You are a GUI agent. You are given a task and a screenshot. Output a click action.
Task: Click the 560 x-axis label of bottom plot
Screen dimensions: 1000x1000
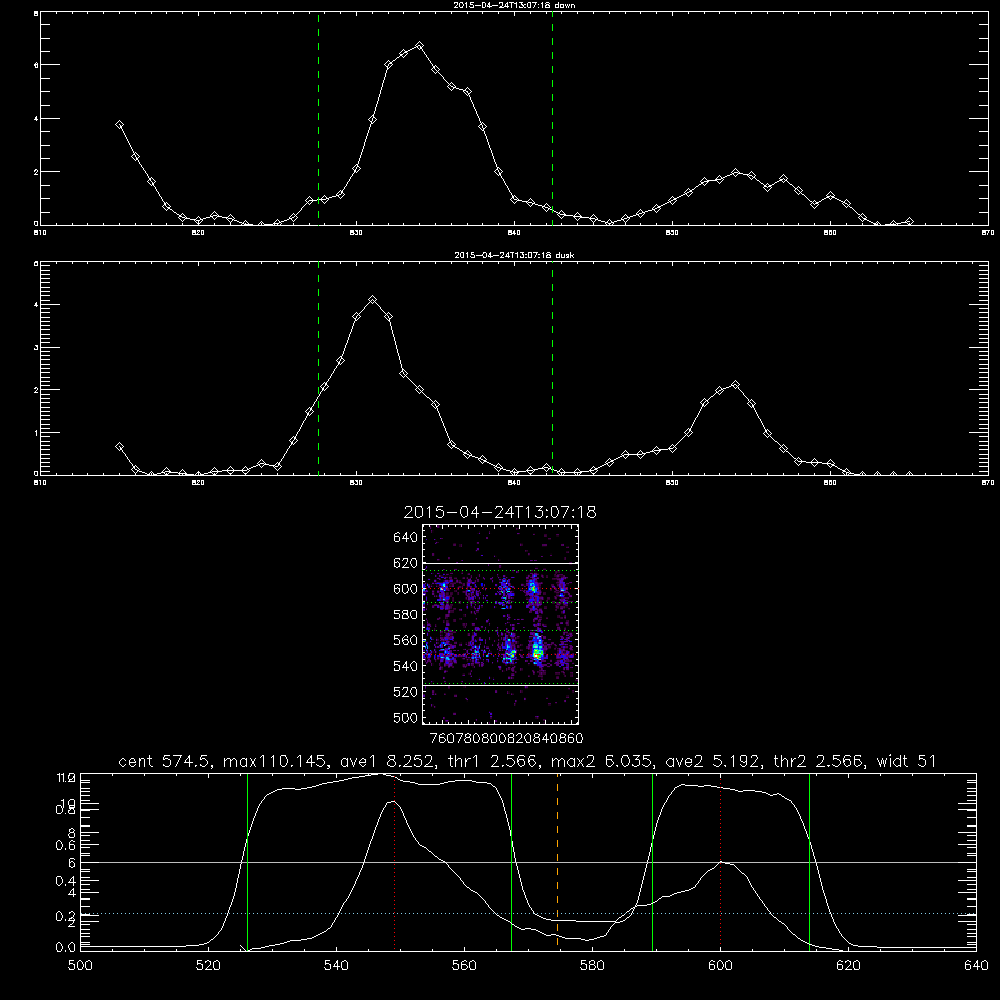(x=464, y=966)
